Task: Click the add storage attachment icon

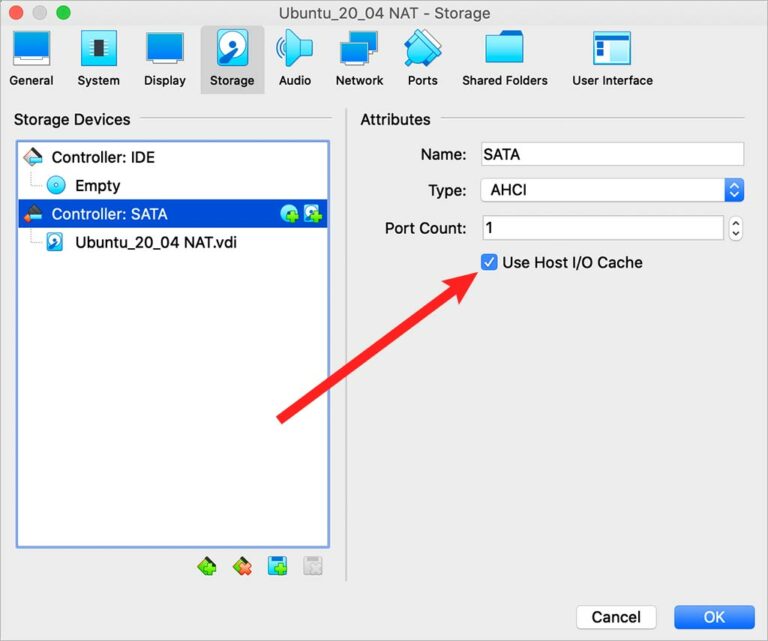Action: (x=278, y=567)
